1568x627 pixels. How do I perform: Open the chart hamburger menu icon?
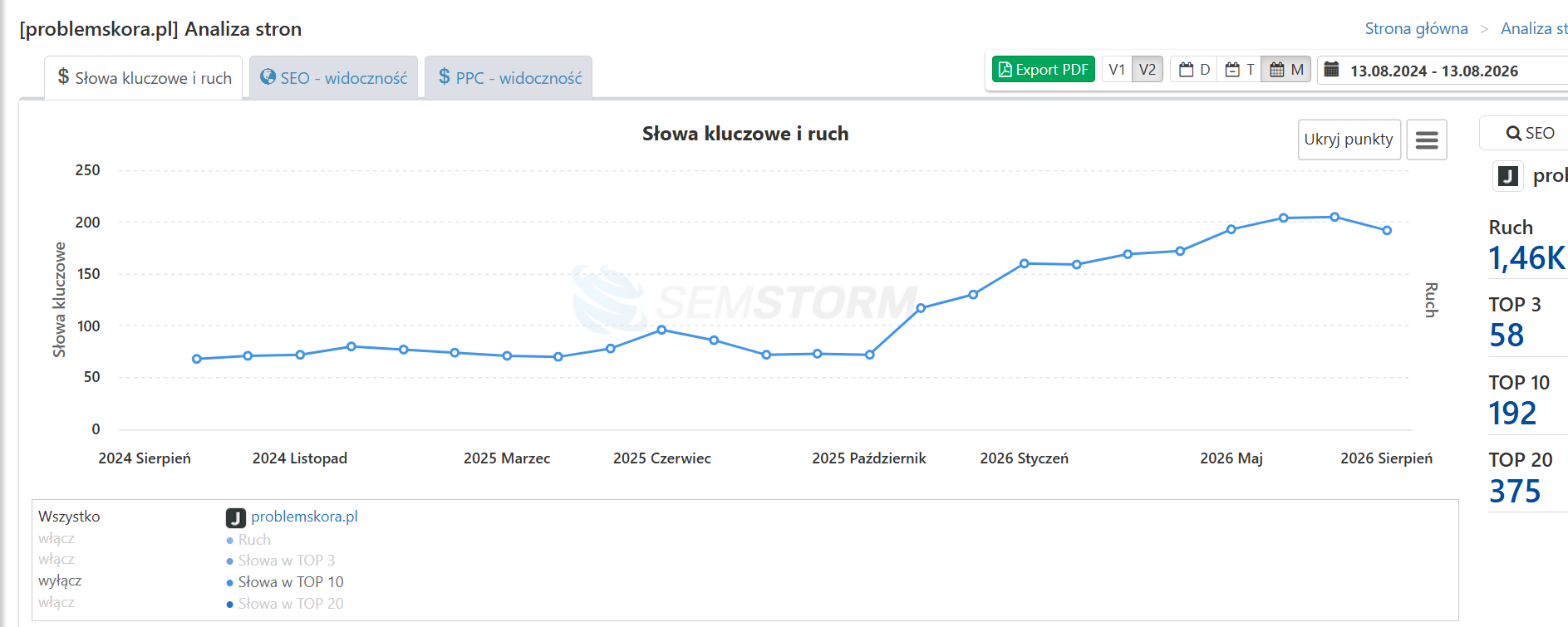point(1426,140)
